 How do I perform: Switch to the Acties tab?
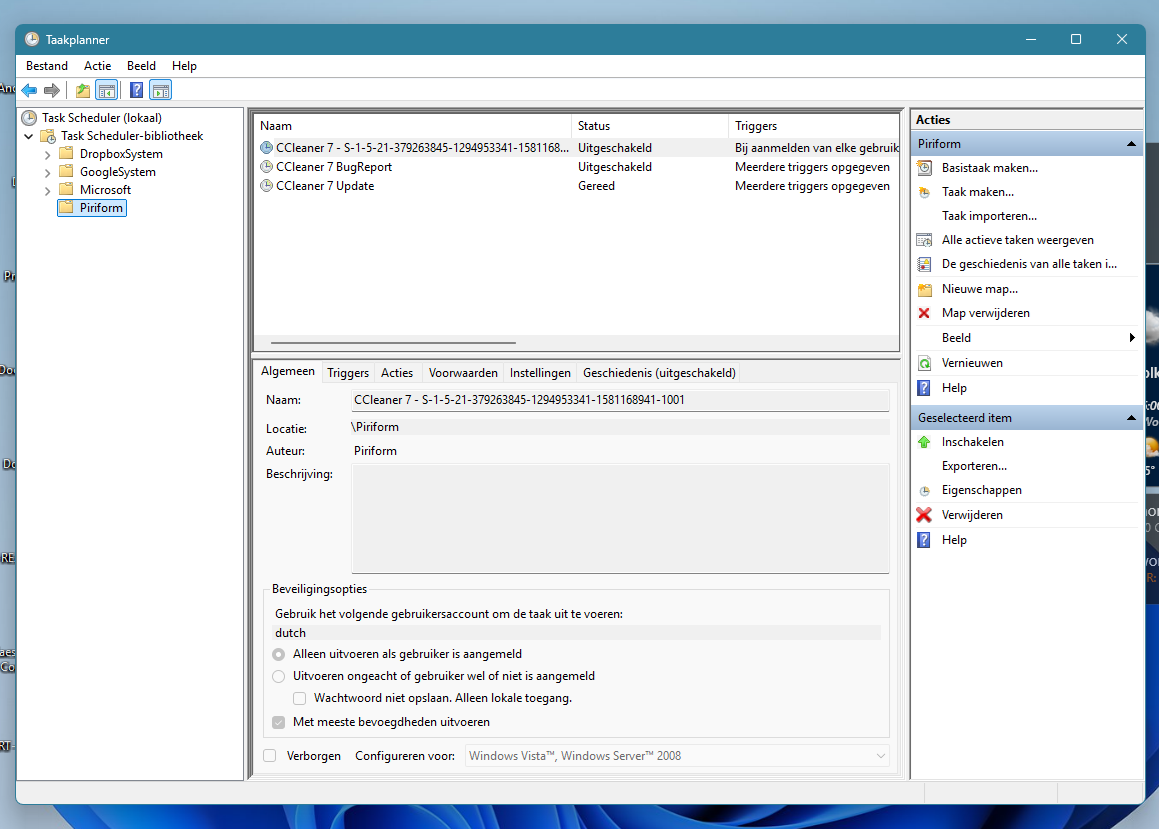(397, 373)
